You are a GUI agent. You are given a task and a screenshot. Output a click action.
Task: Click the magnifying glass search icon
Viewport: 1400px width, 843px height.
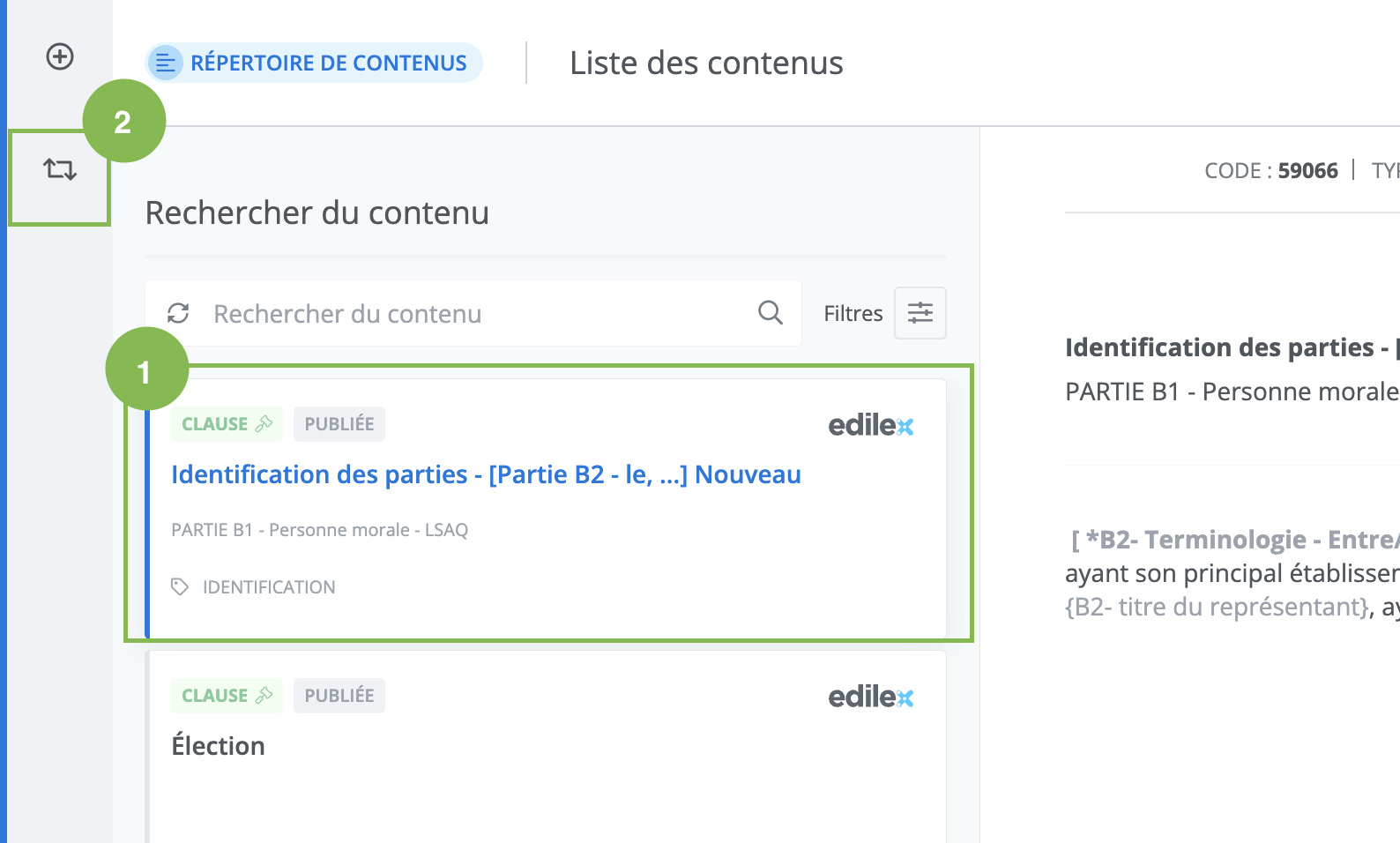(x=770, y=313)
